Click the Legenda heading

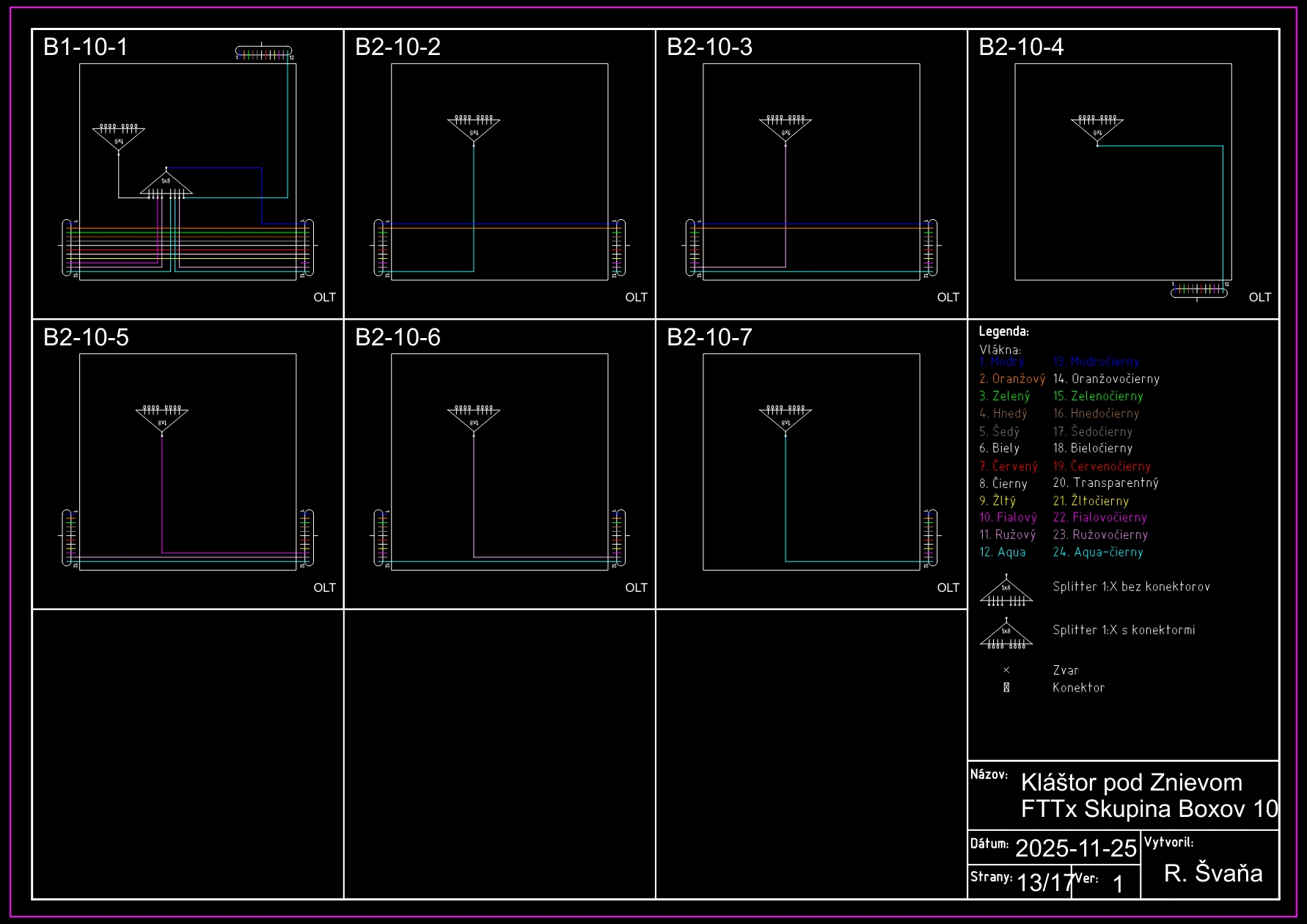1003,331
